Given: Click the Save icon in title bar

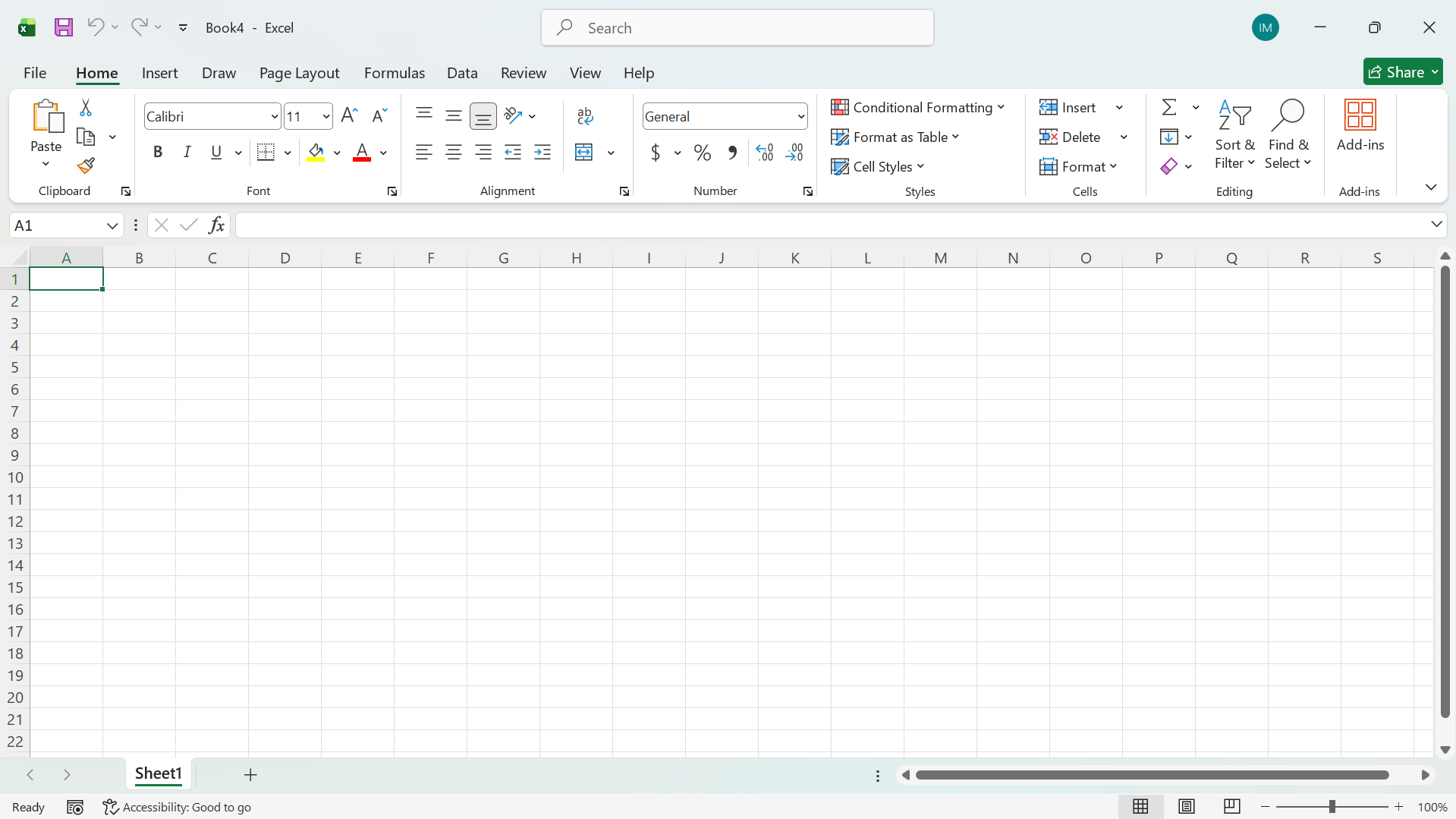Looking at the screenshot, I should pyautogui.click(x=64, y=27).
